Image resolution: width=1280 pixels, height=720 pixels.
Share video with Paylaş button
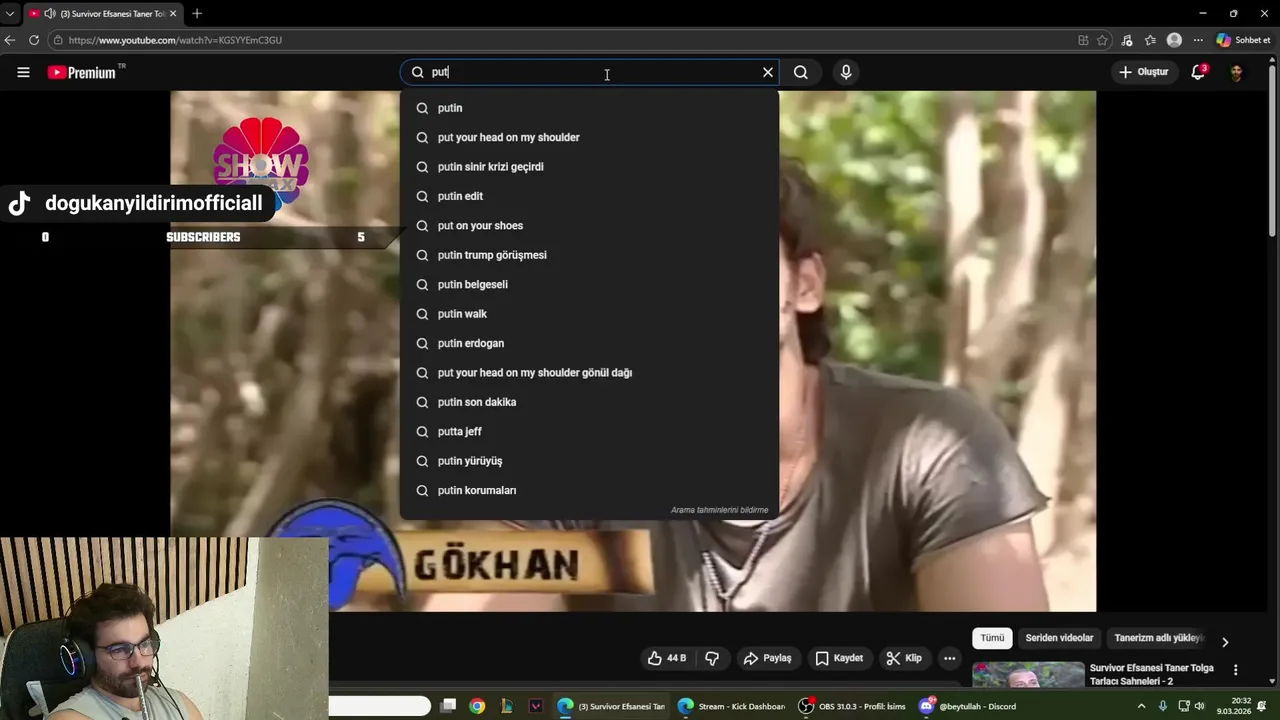click(x=767, y=658)
